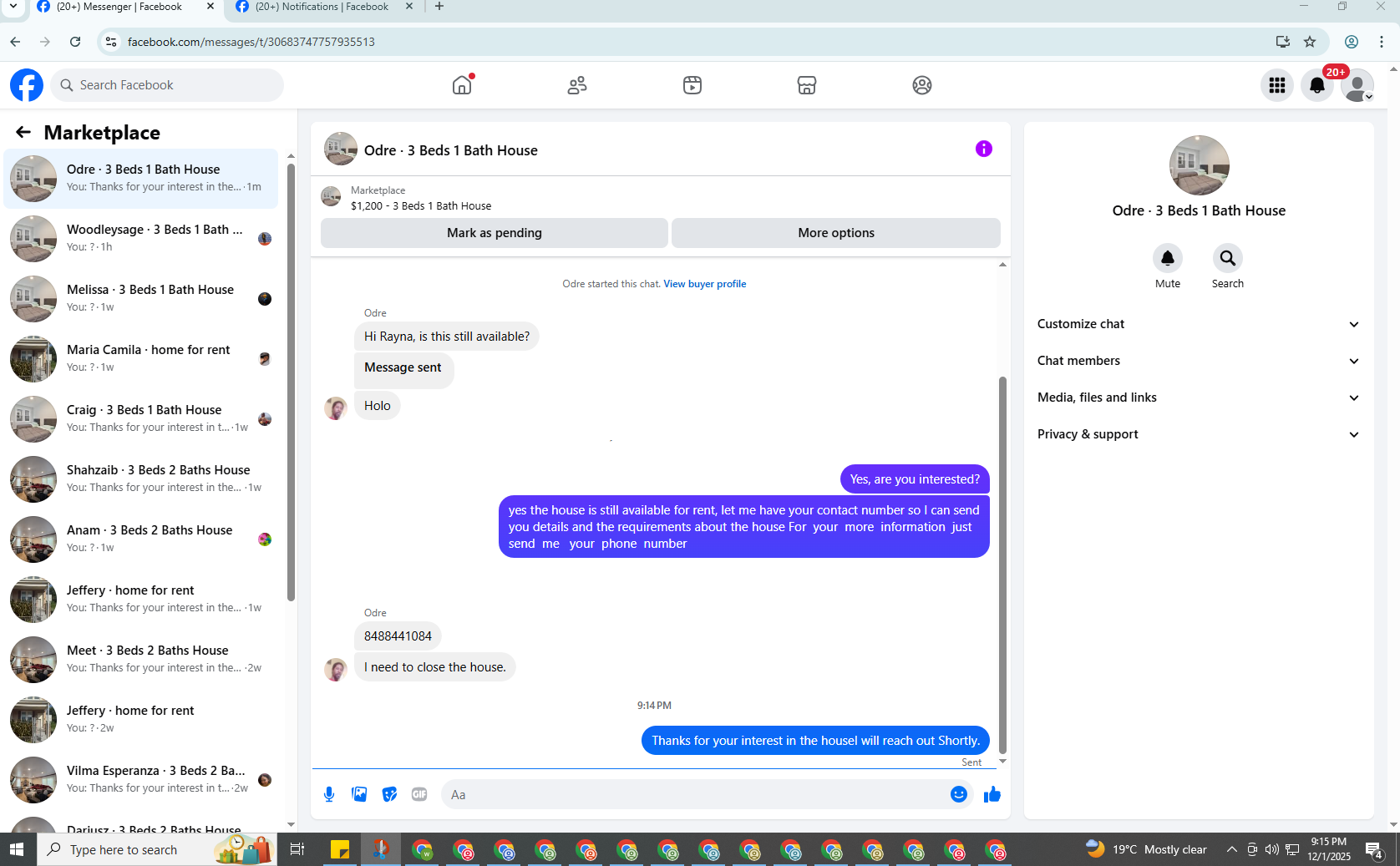The image size is (1400, 866).
Task: Bookmark this page with the star icon
Action: tap(1310, 42)
